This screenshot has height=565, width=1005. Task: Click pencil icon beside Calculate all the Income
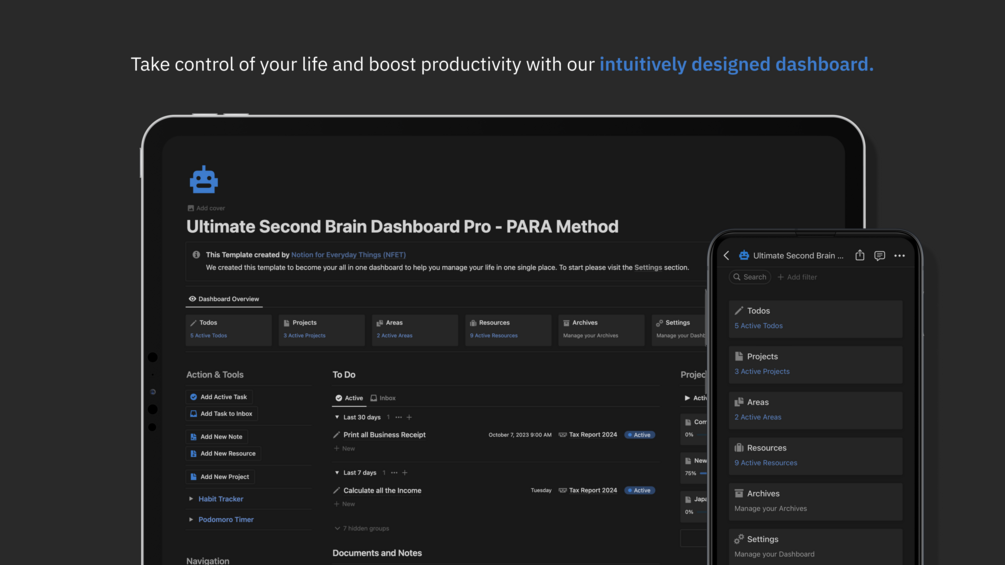pos(336,491)
